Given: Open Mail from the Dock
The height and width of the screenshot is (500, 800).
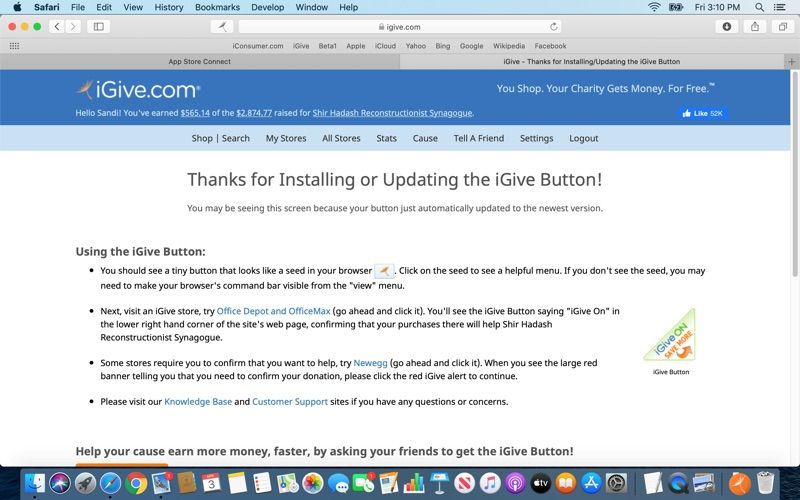Looking at the screenshot, I should (162, 483).
